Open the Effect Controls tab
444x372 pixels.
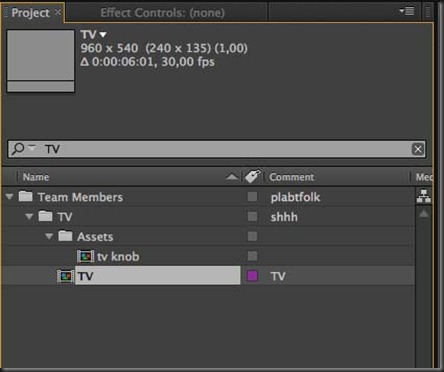pyautogui.click(x=162, y=13)
